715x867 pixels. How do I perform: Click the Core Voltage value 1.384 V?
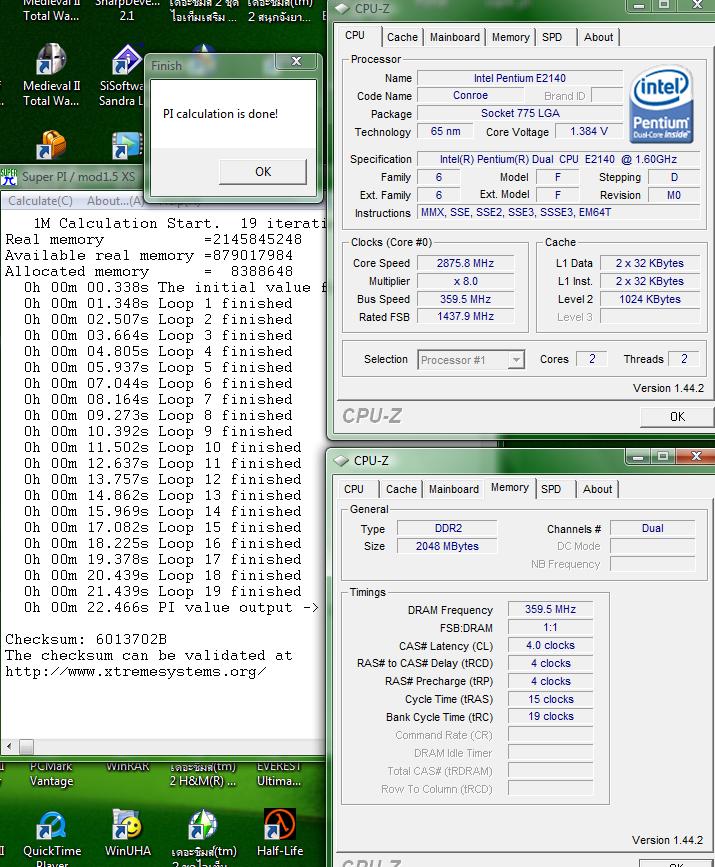(x=588, y=132)
